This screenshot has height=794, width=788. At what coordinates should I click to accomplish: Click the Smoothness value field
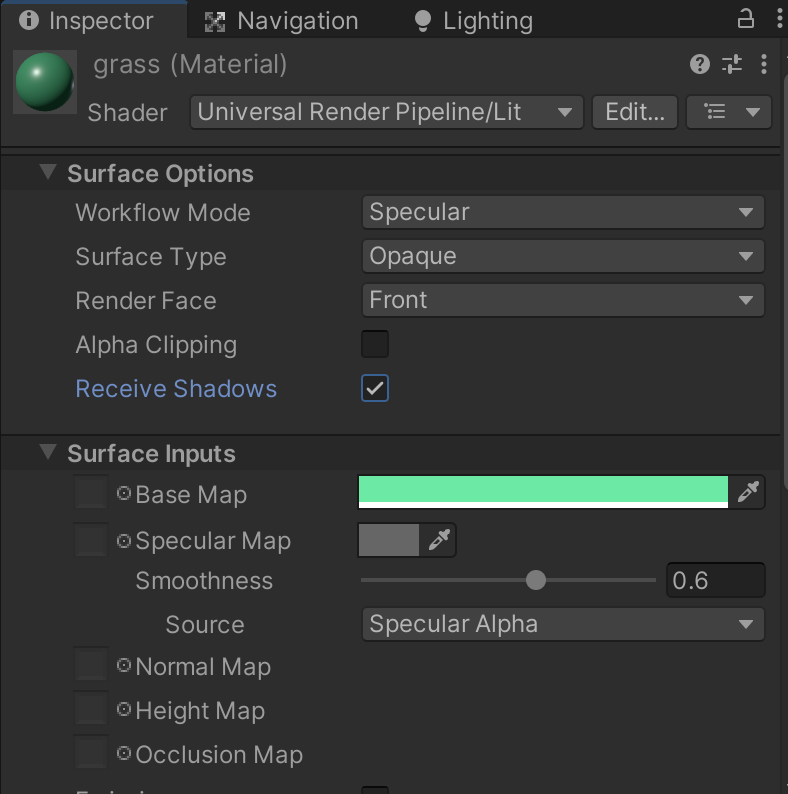pos(715,580)
